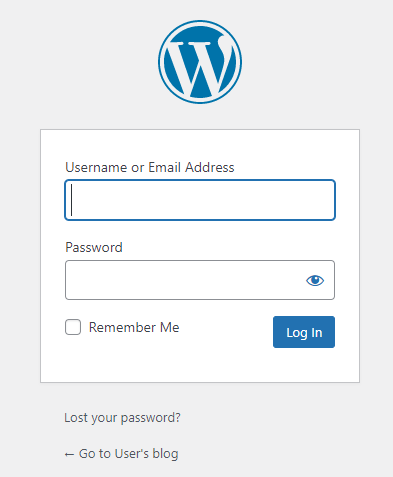Viewport: 393px width, 477px height.
Task: Click the word password? in the lost-password link
Action: pos(150,418)
